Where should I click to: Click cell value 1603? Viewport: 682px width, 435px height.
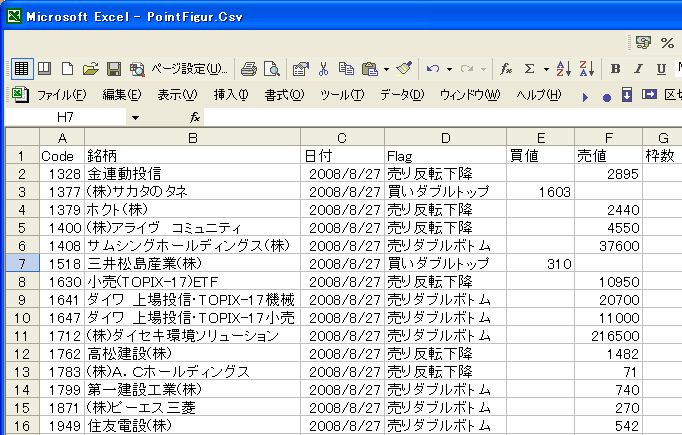[x=541, y=192]
